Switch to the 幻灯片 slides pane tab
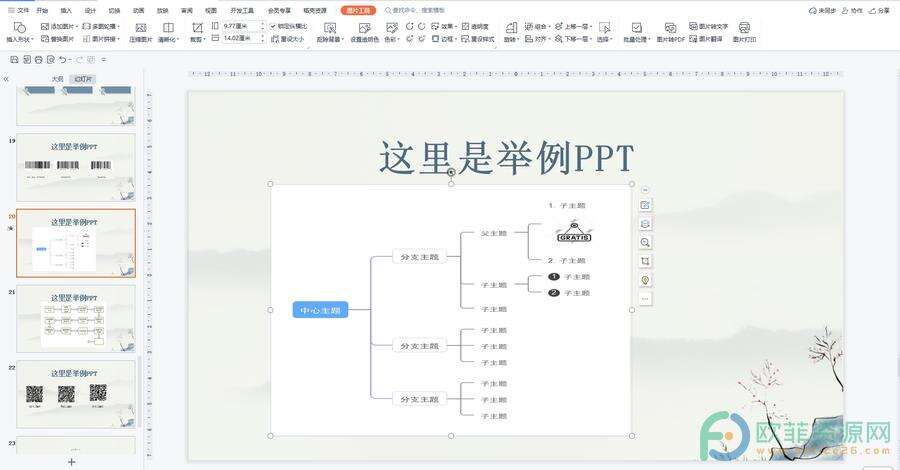Viewport: 900px width, 470px height. [83, 79]
